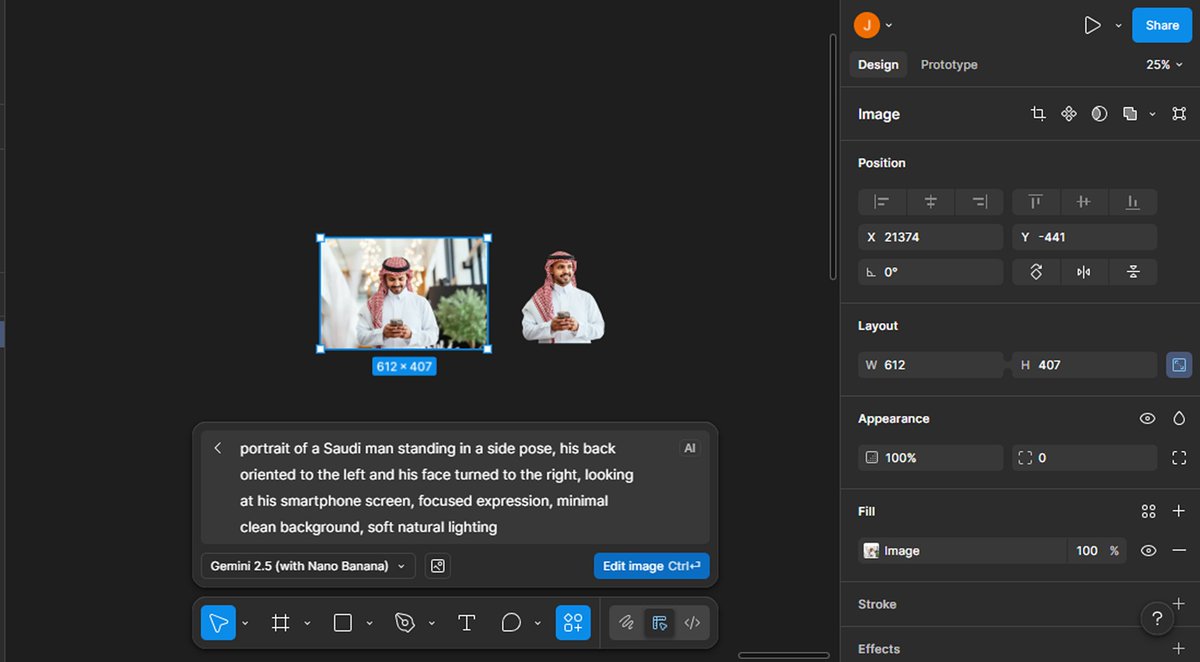The image size is (1200, 662).
Task: Click Align horizontal centers icon
Action: click(x=931, y=202)
